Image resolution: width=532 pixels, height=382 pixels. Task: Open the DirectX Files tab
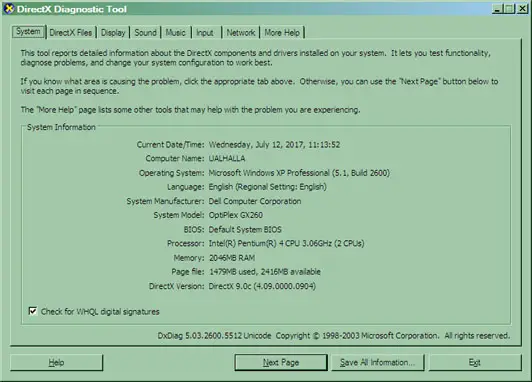tap(71, 33)
